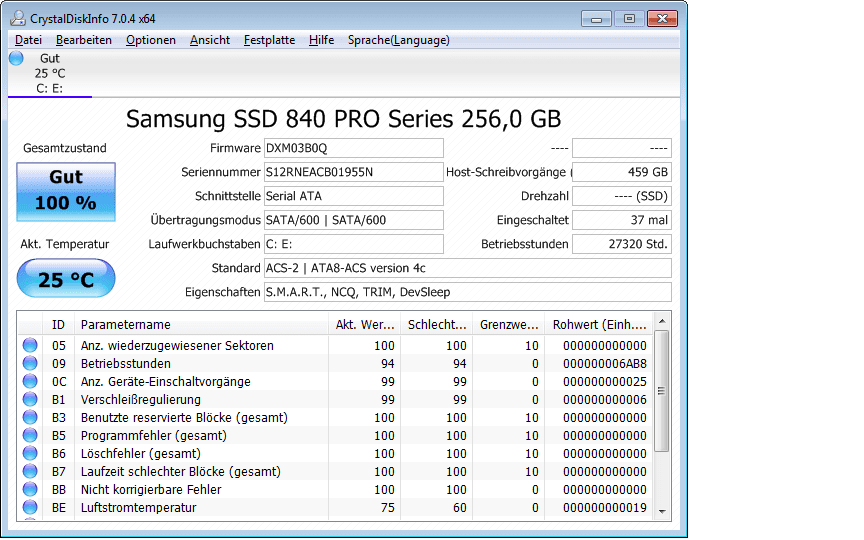Image resolution: width=864 pixels, height=540 pixels.
Task: Click the Grenzwe... column header
Action: pyautogui.click(x=509, y=325)
